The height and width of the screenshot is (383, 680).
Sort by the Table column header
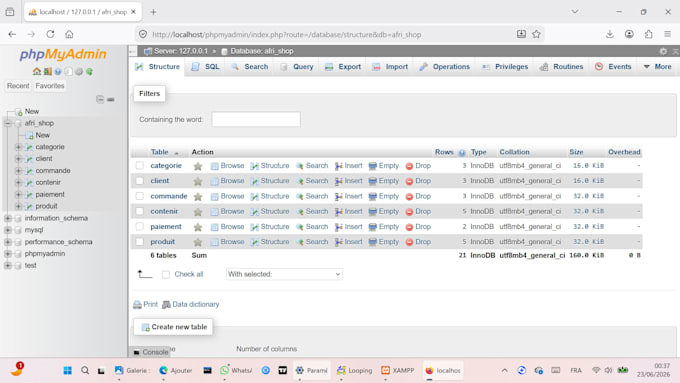tap(160, 152)
